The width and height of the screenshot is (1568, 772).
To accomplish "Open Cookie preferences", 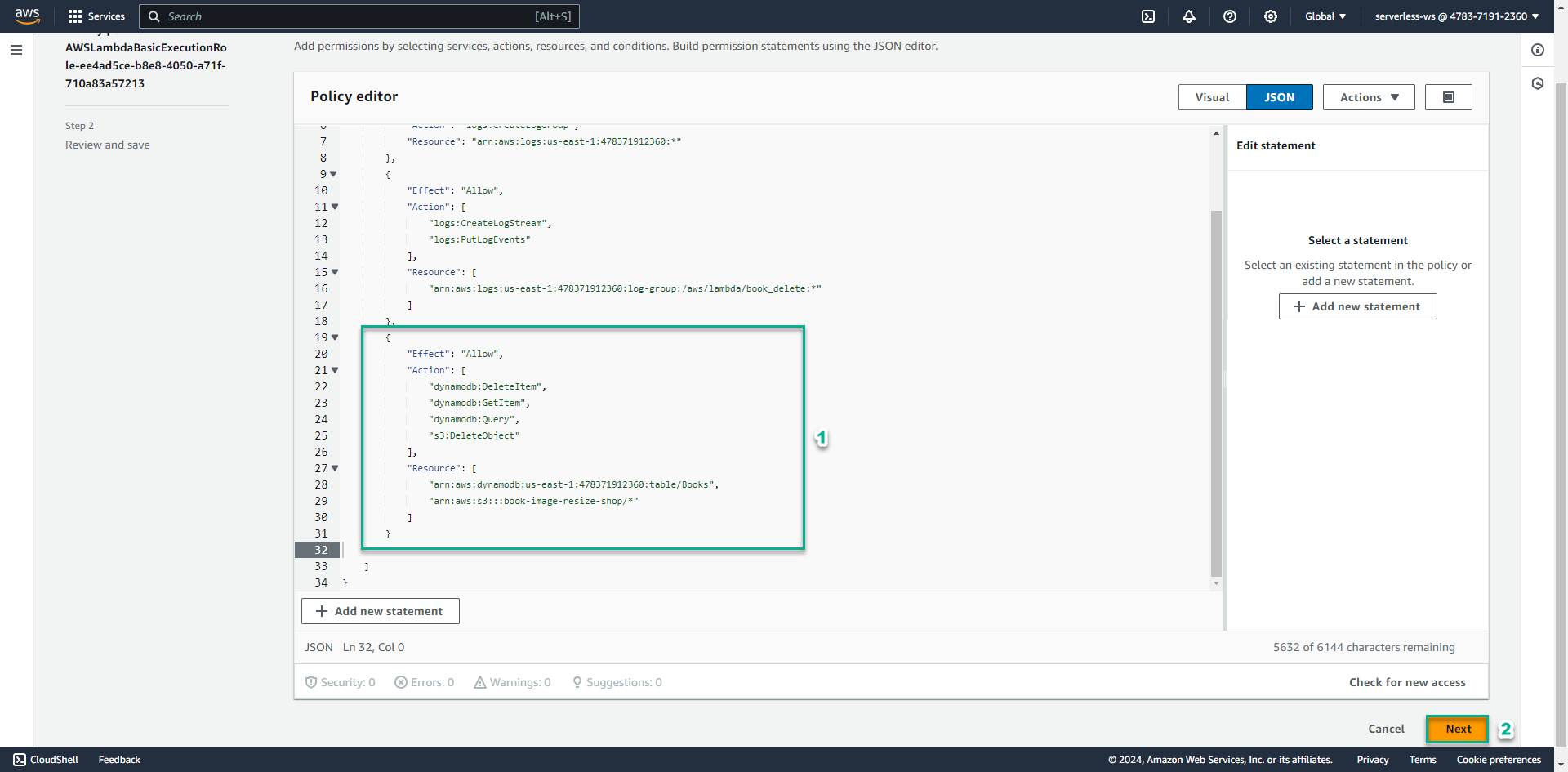I will tap(1499, 760).
